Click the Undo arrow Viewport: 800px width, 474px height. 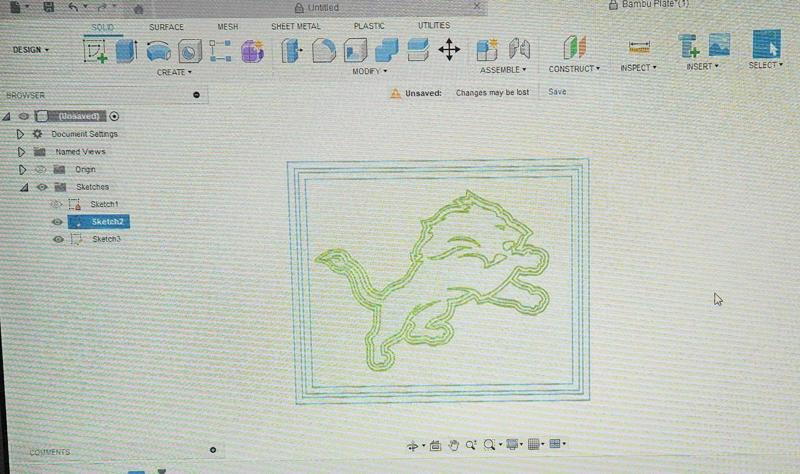73,7
